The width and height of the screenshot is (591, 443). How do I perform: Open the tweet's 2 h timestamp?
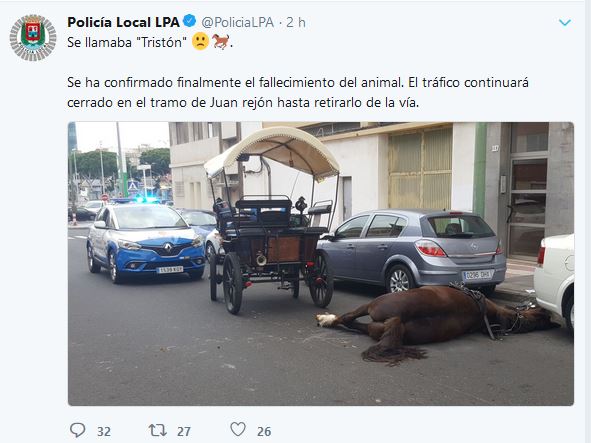(296, 22)
